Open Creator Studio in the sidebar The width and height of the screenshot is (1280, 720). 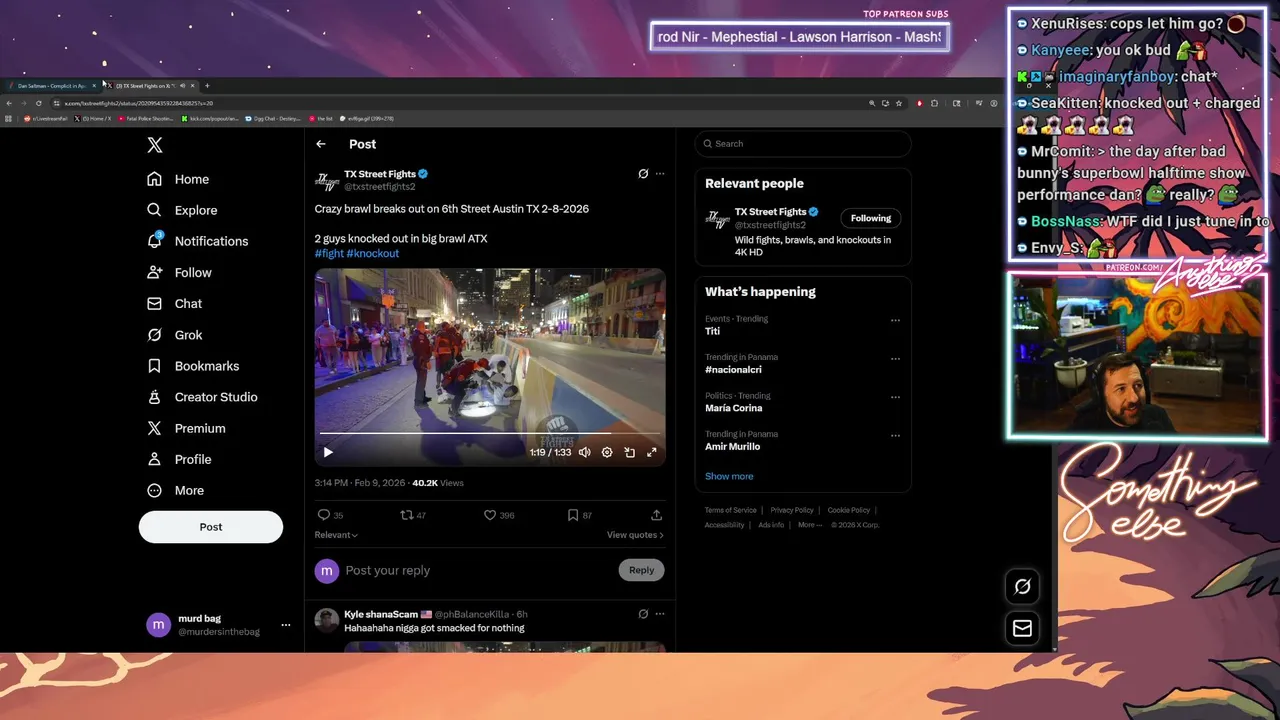click(202, 397)
